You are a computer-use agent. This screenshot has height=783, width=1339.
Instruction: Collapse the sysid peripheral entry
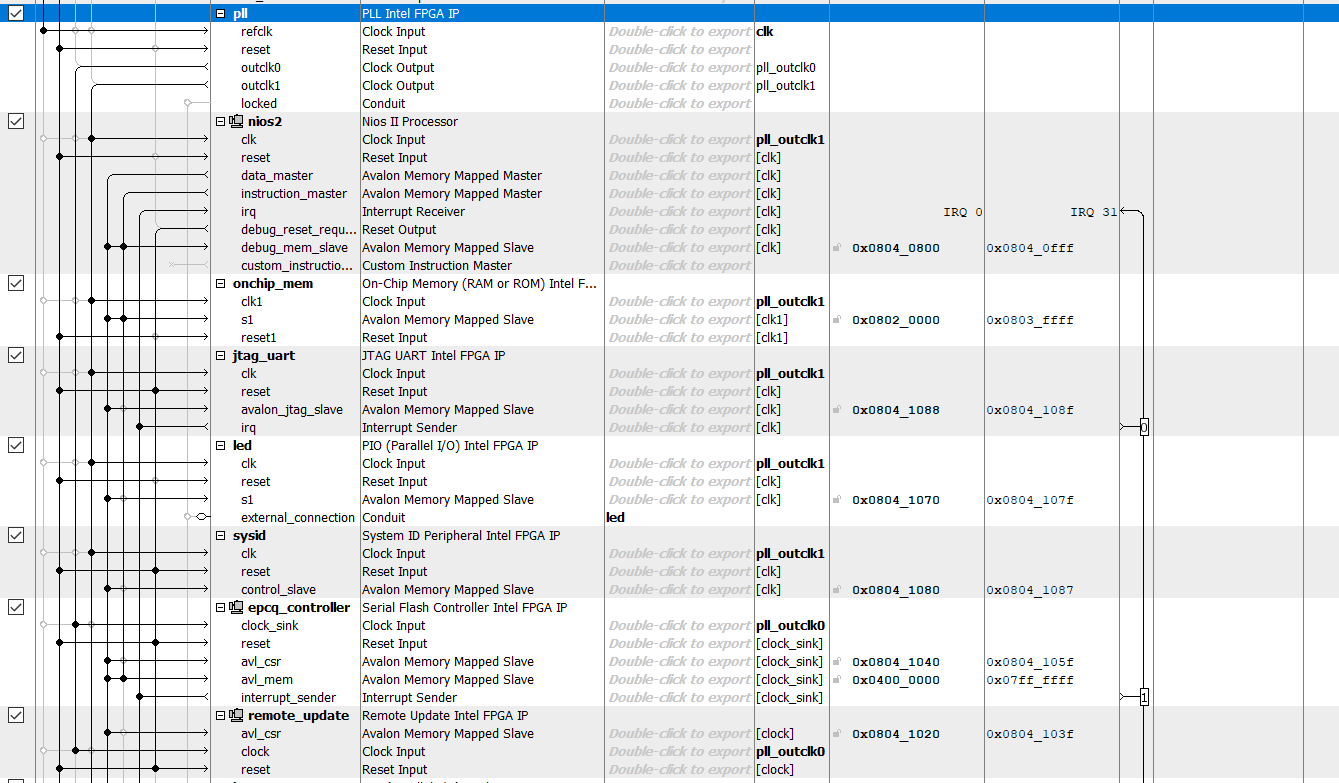click(219, 535)
